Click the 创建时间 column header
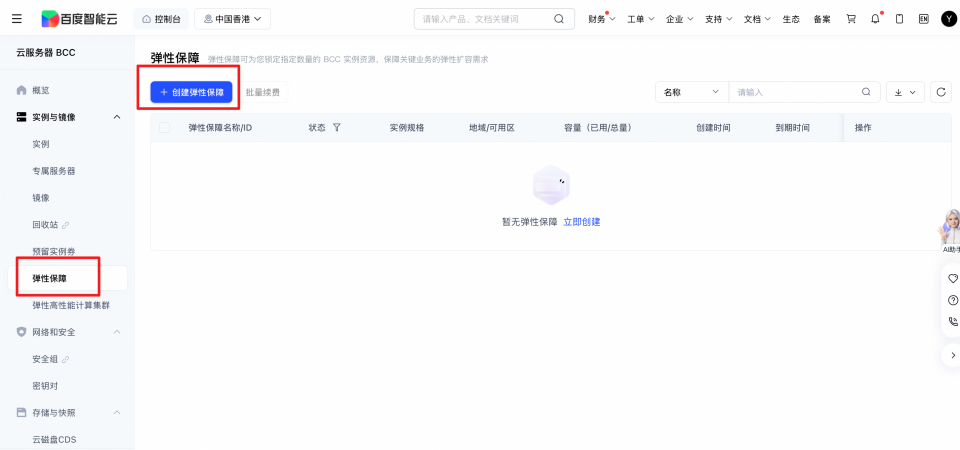This screenshot has width=960, height=450. tap(713, 127)
